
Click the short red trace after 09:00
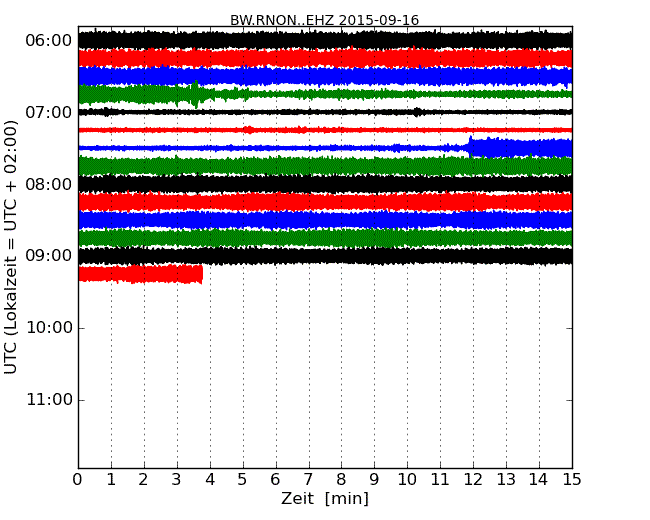coord(141,274)
